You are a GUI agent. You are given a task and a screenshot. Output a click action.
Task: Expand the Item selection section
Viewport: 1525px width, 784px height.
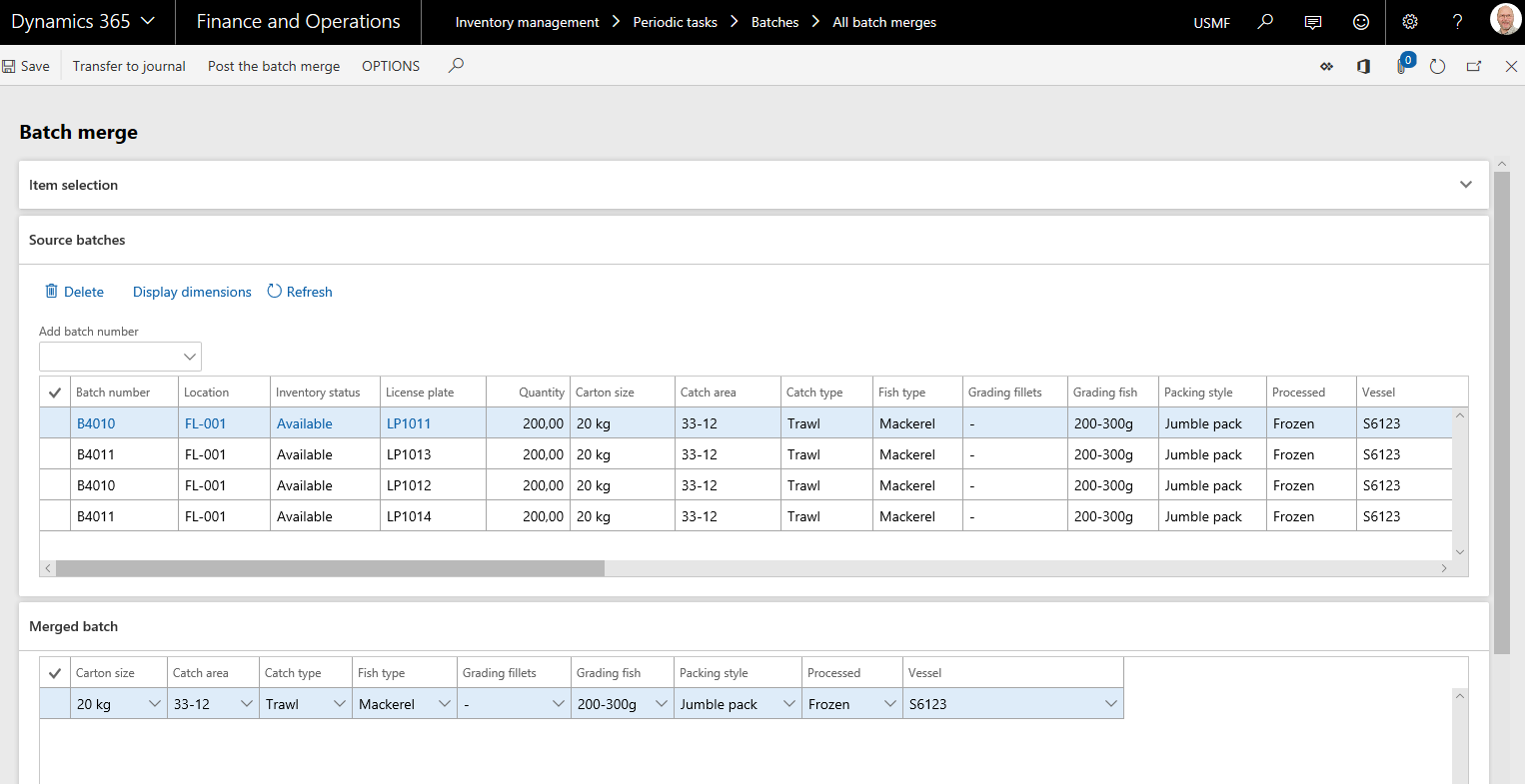[x=1465, y=184]
